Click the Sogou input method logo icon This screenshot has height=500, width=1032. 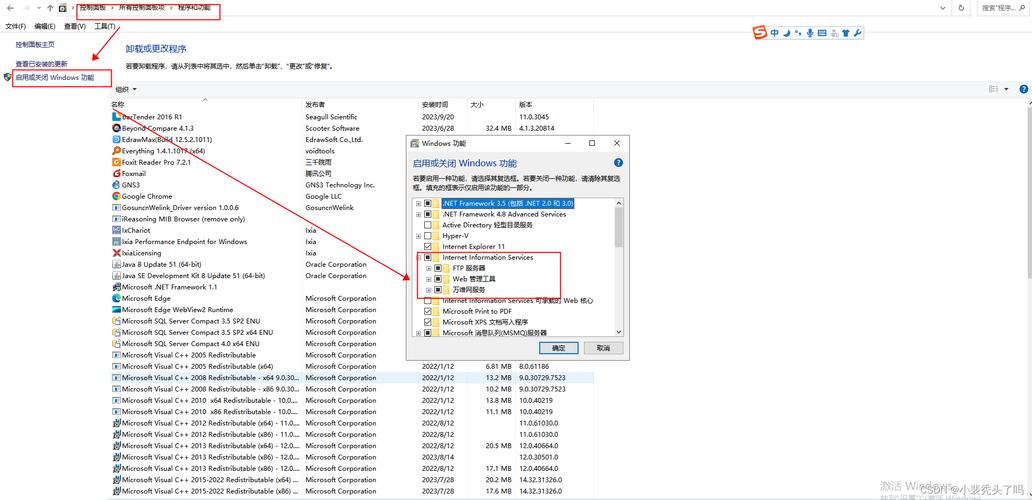760,33
